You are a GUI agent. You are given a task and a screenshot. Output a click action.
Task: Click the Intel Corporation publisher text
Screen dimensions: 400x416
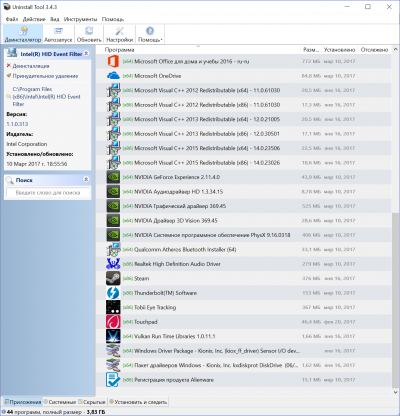27,144
